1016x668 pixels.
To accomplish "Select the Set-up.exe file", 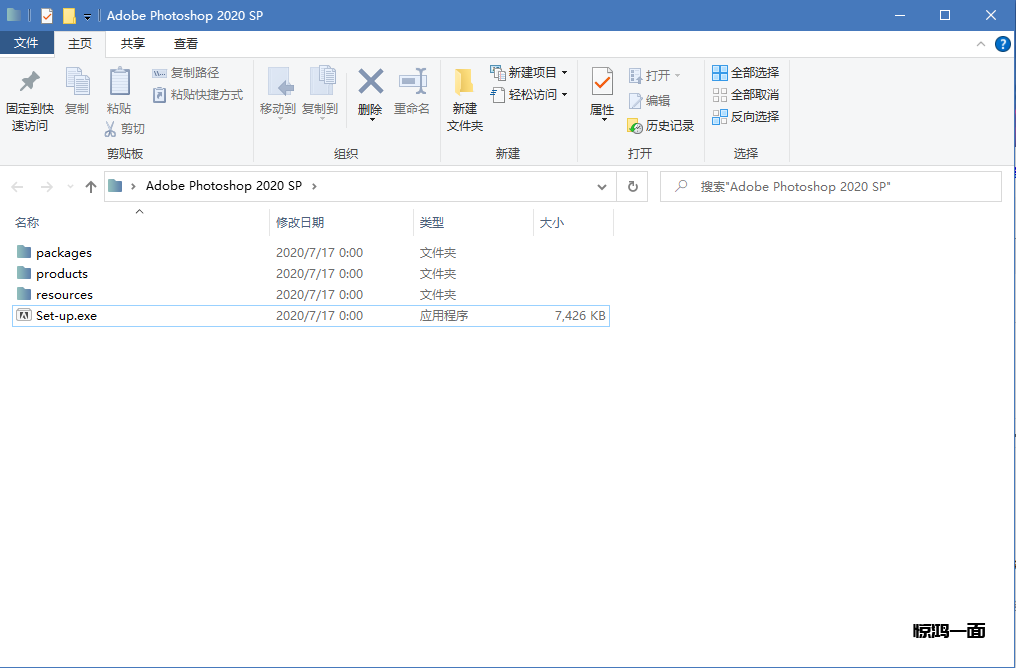I will click(x=66, y=316).
